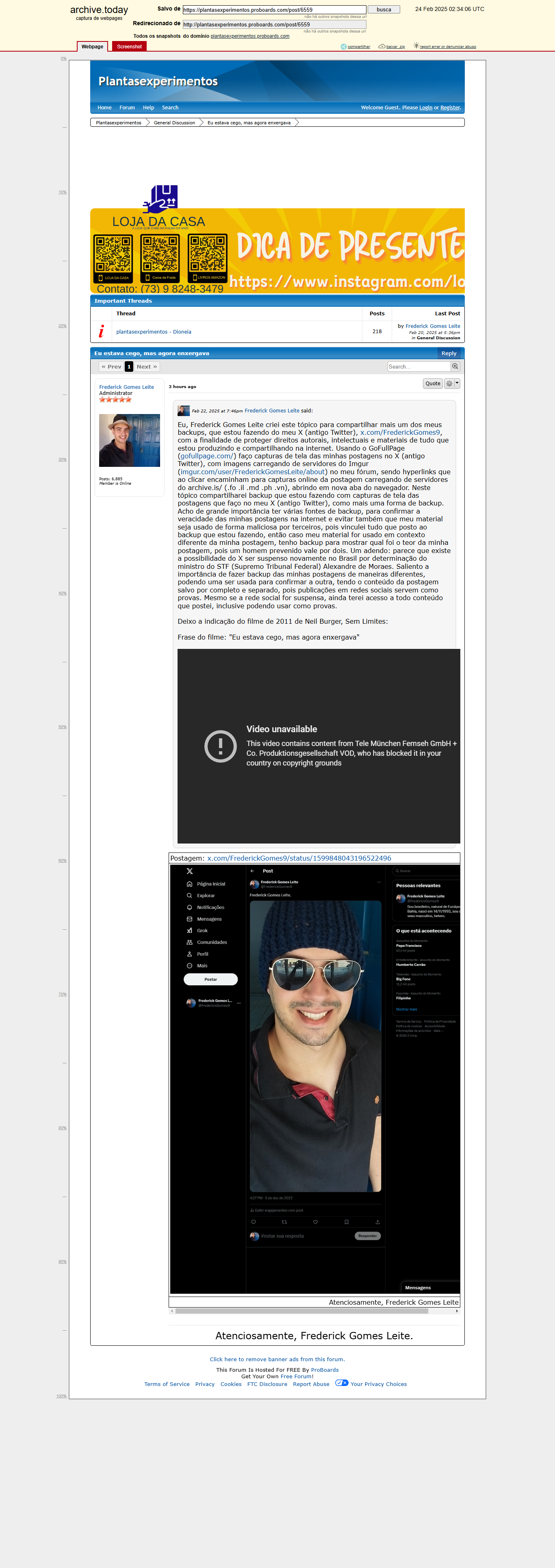Click the thread title breadcrumb
The width and height of the screenshot is (555, 1568).
(249, 122)
